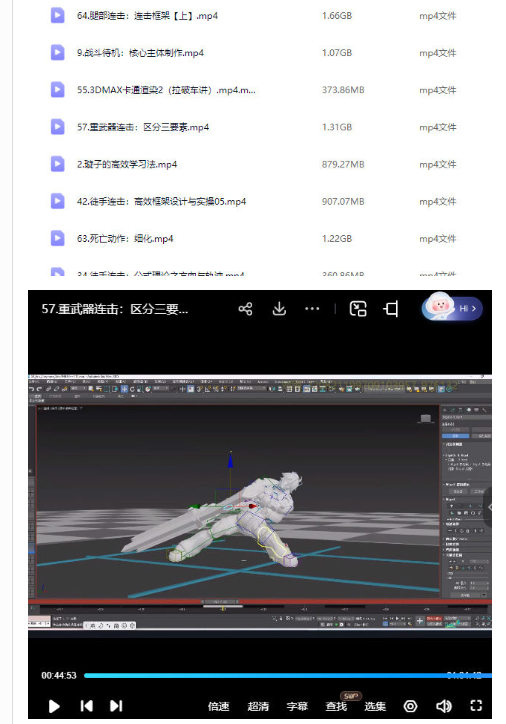Screen dimensions: 506x724
Task: Click the crop-frame icon in player header
Action: [391, 309]
